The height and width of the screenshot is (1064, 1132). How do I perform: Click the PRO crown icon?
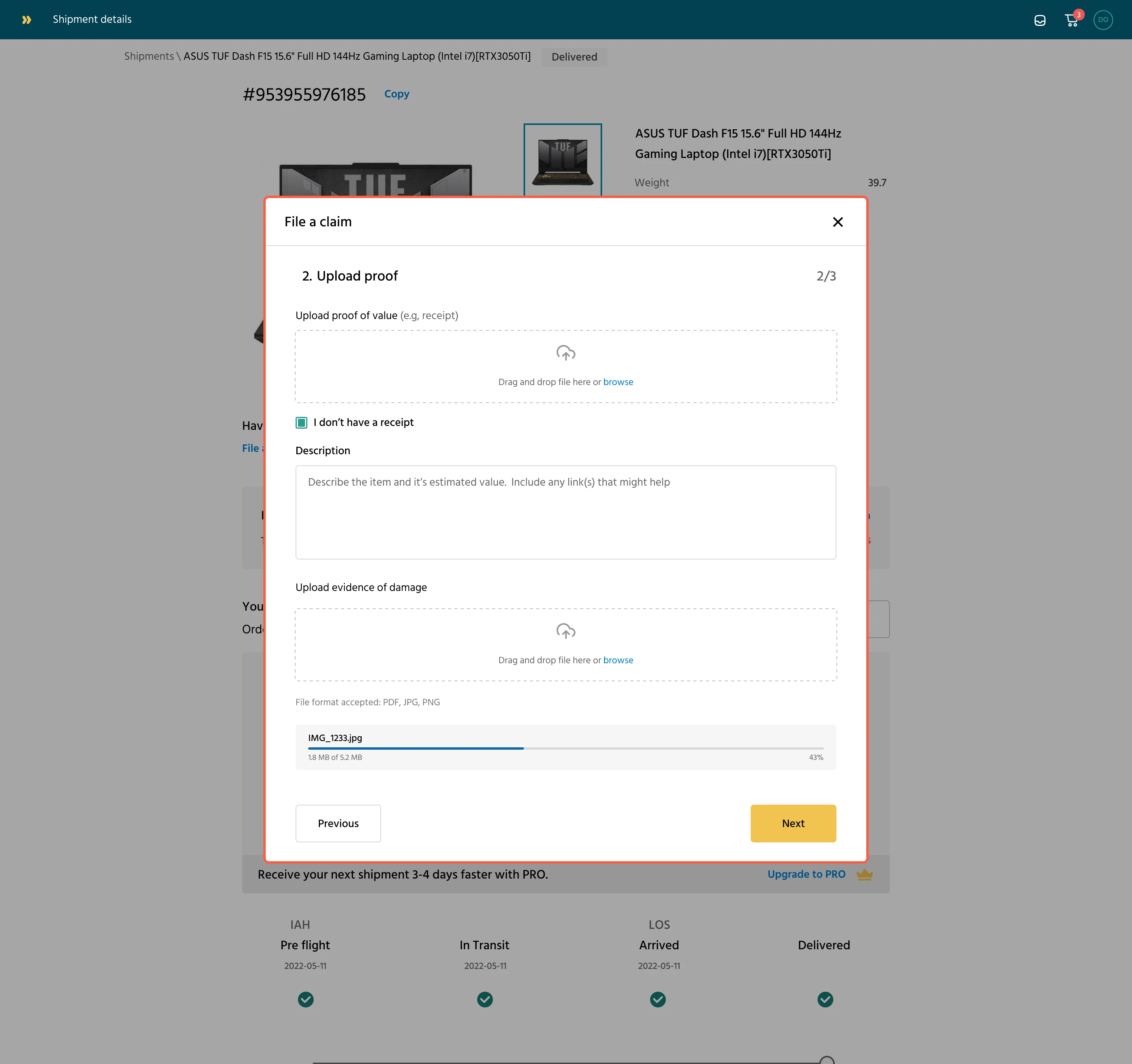pos(864,875)
